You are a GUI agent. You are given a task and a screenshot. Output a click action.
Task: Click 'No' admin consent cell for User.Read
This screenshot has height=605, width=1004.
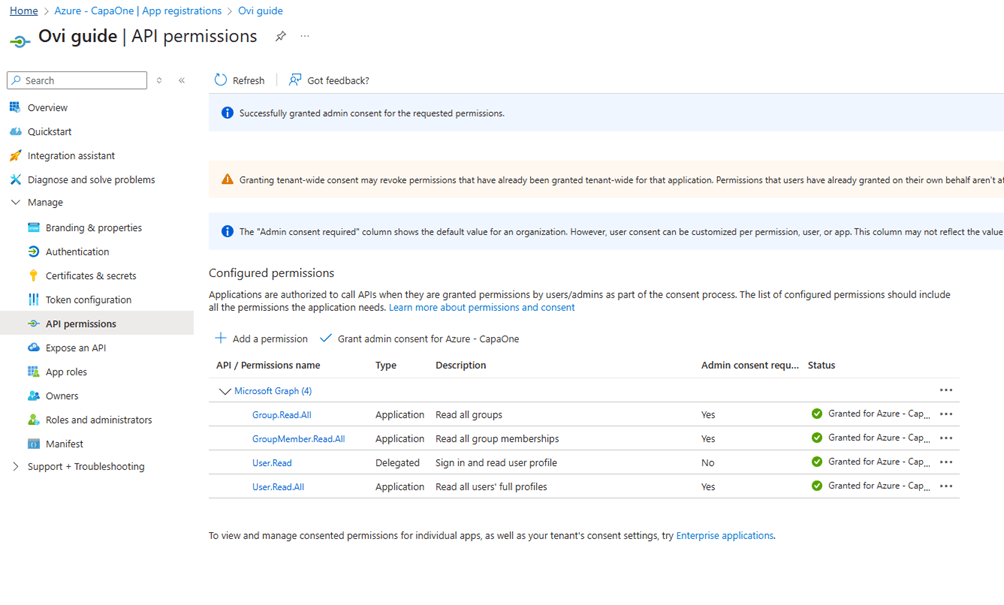click(x=708, y=463)
